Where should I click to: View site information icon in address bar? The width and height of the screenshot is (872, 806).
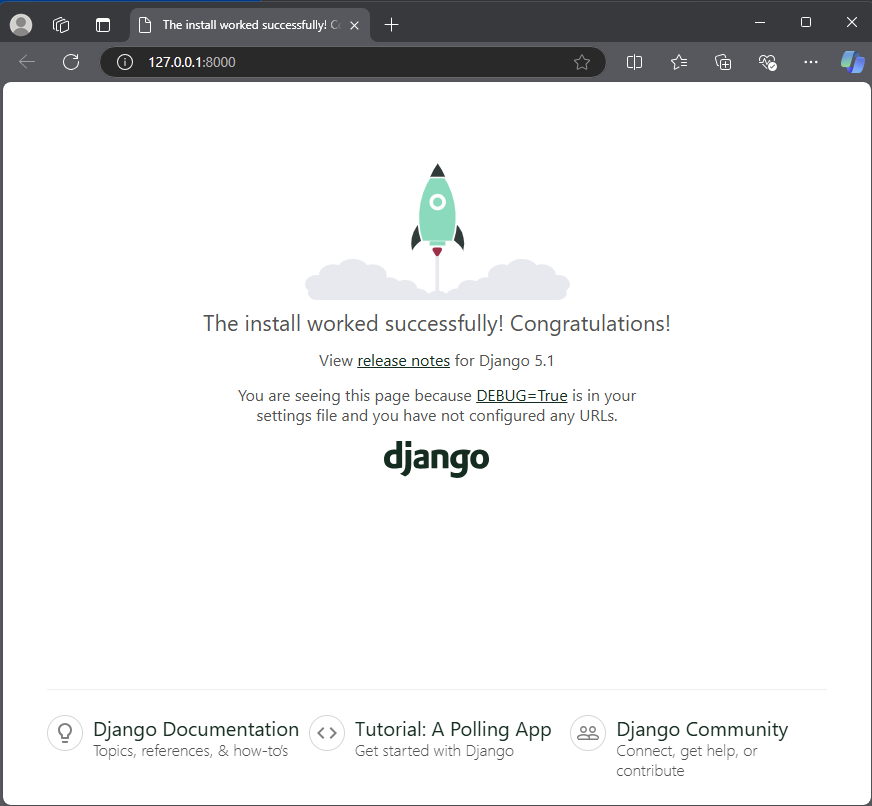(125, 62)
